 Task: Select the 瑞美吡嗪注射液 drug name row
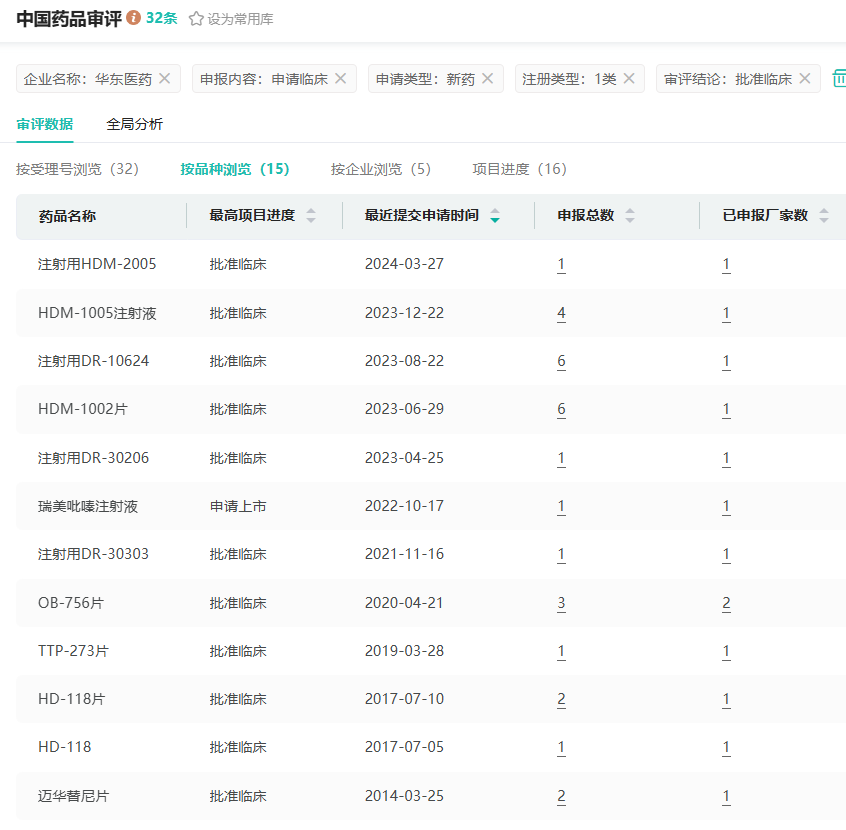pos(88,506)
